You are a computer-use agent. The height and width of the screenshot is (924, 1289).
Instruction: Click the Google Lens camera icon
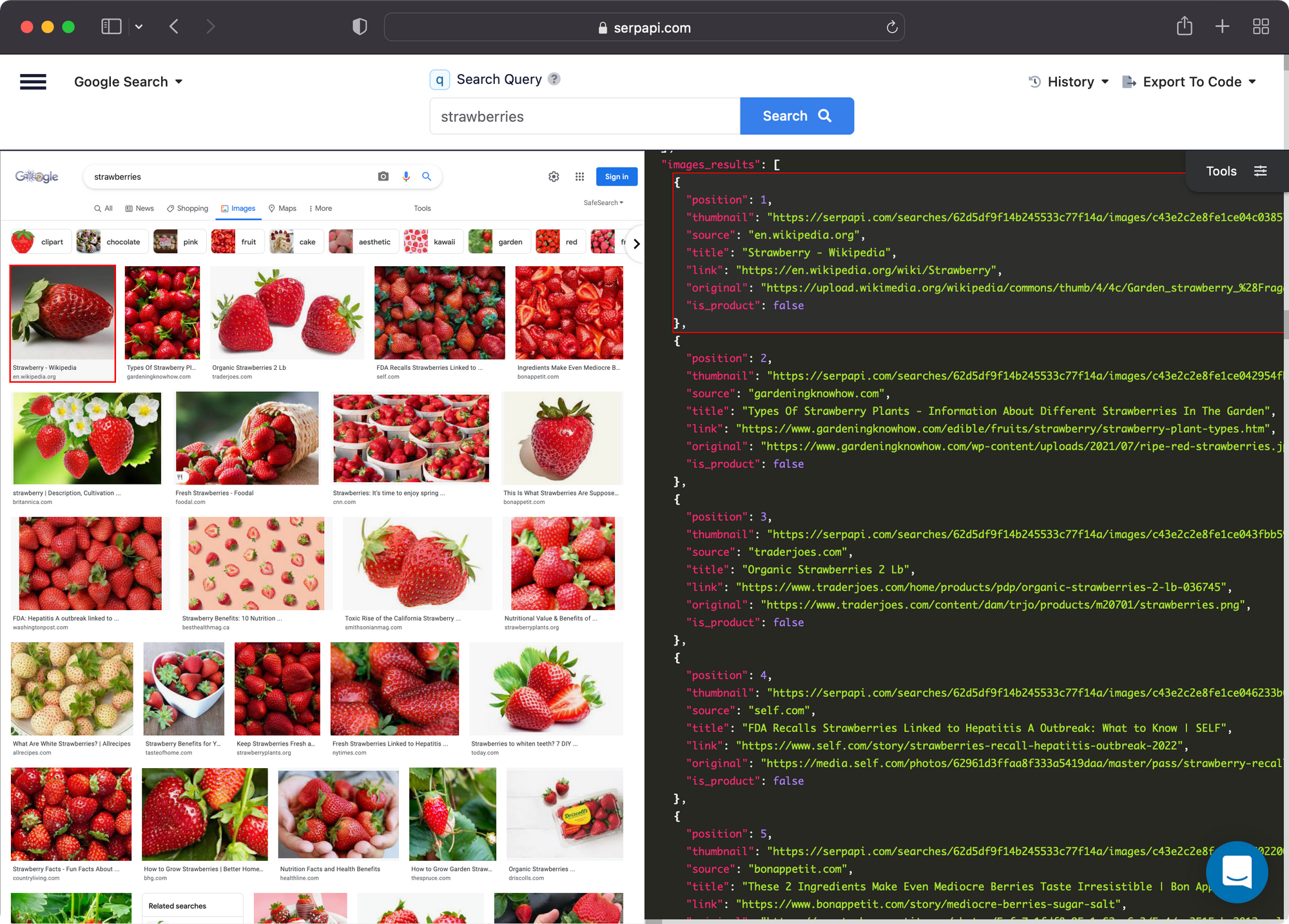(383, 177)
